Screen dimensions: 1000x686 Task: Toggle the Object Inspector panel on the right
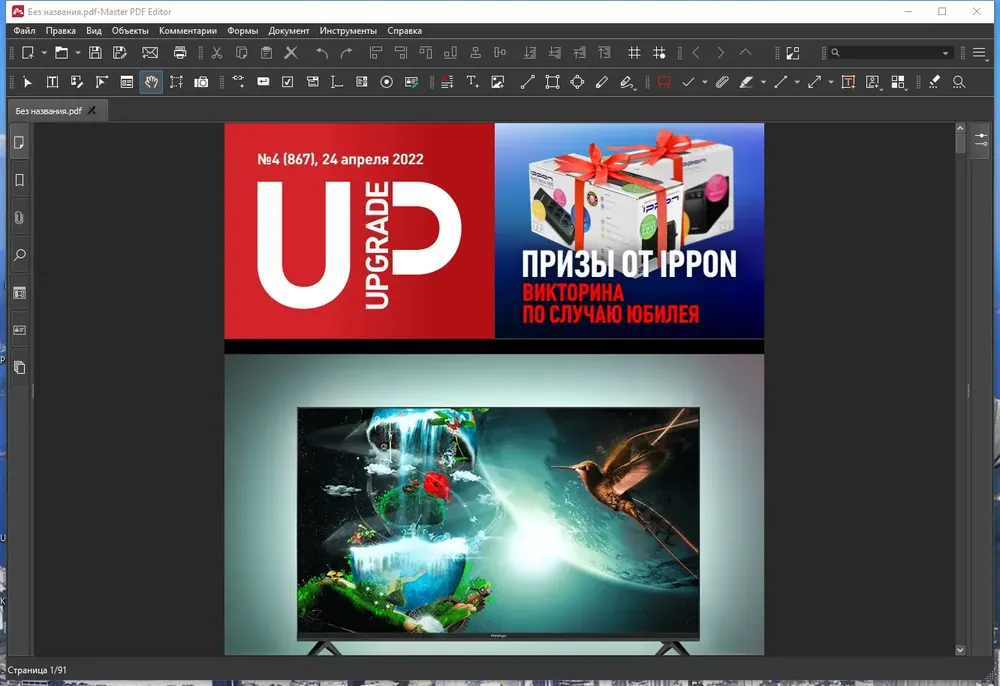point(981,140)
